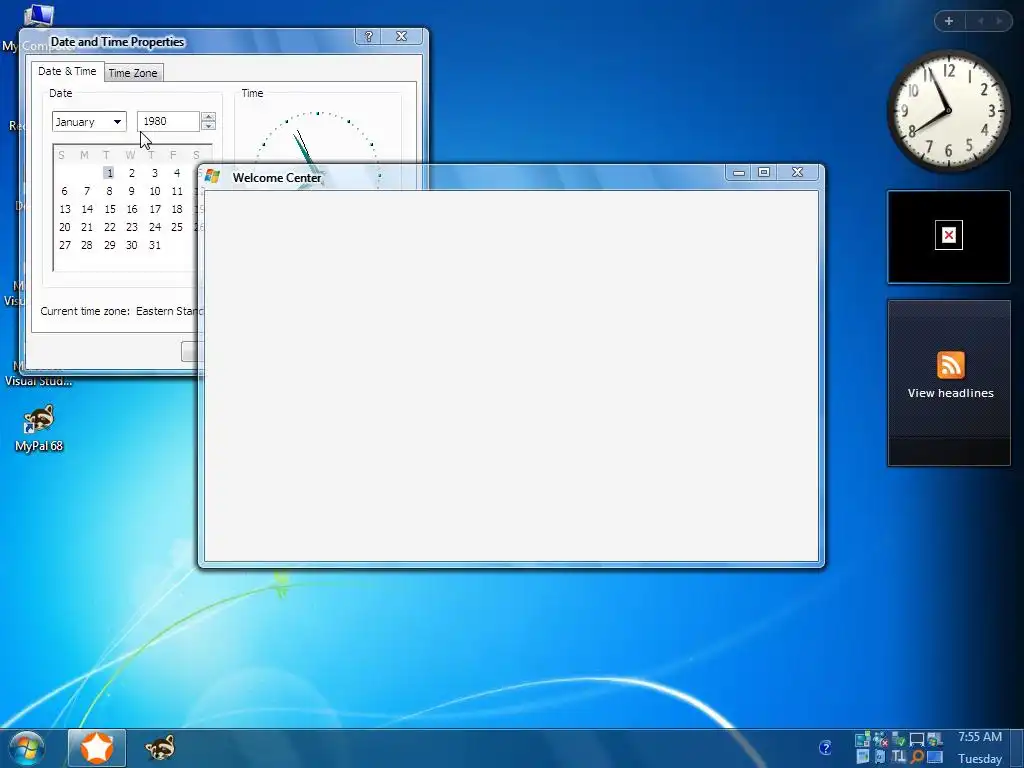This screenshot has width=1024, height=768.
Task: Open the MyPal 68 desktop shortcut
Action: [x=39, y=428]
